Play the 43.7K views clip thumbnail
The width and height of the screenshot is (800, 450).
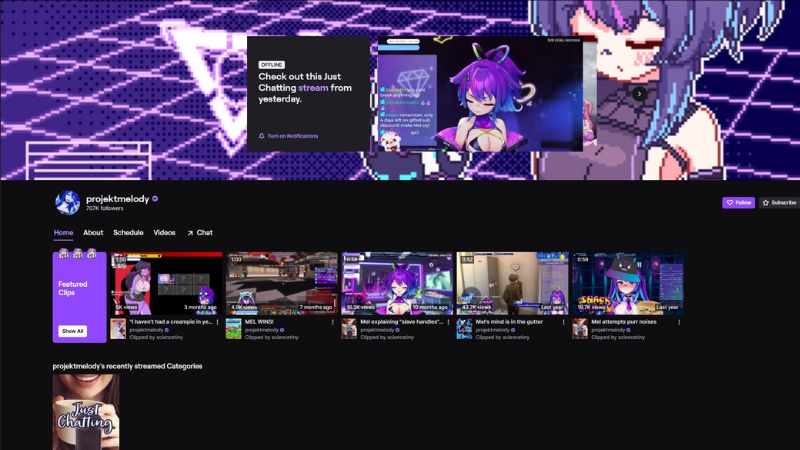pos(512,283)
